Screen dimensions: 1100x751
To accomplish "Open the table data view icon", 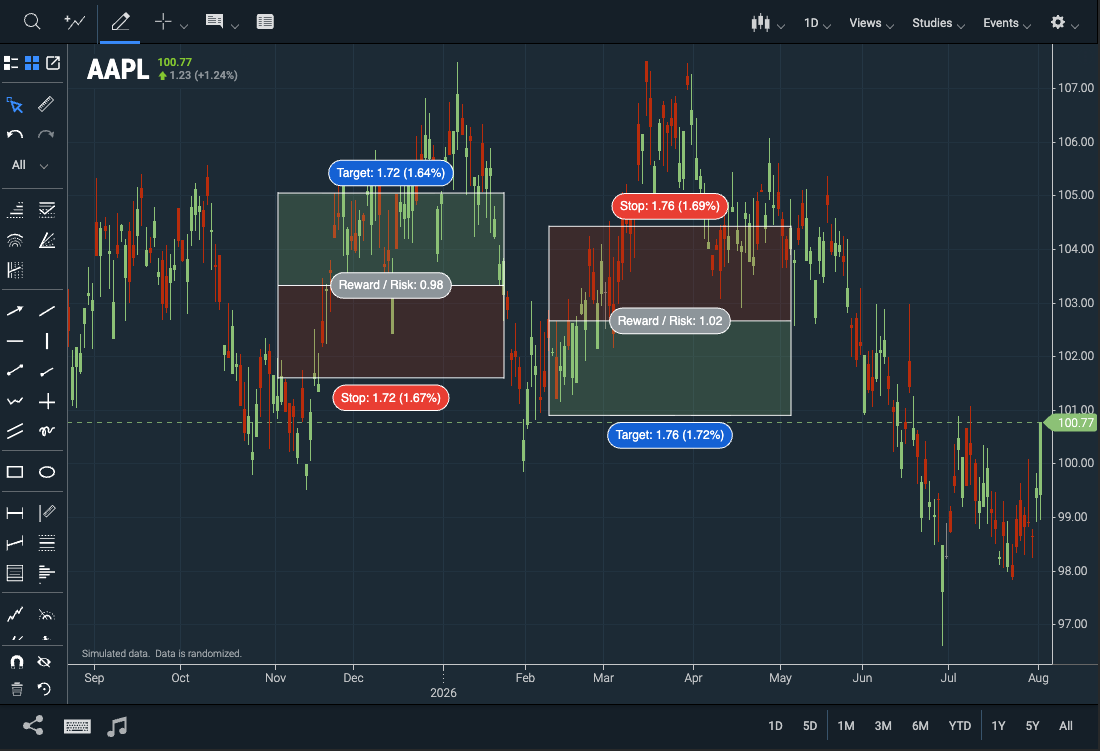I will tap(265, 22).
